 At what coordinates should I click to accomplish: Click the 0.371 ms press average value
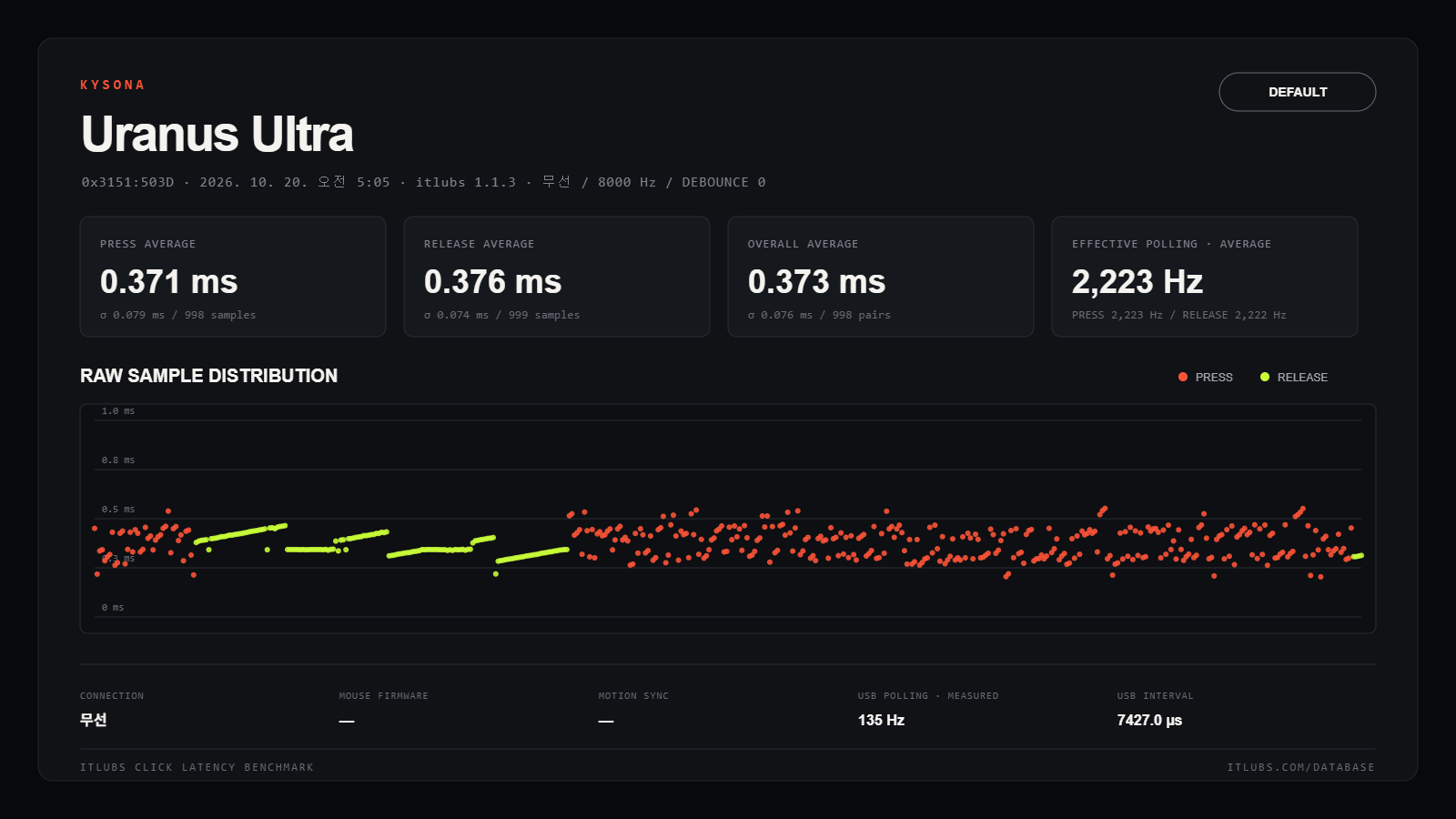169,282
